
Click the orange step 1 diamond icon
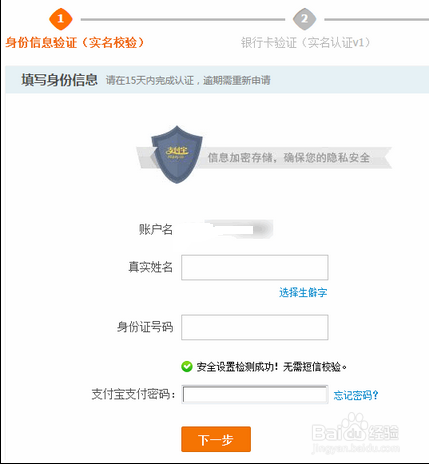coord(60,19)
